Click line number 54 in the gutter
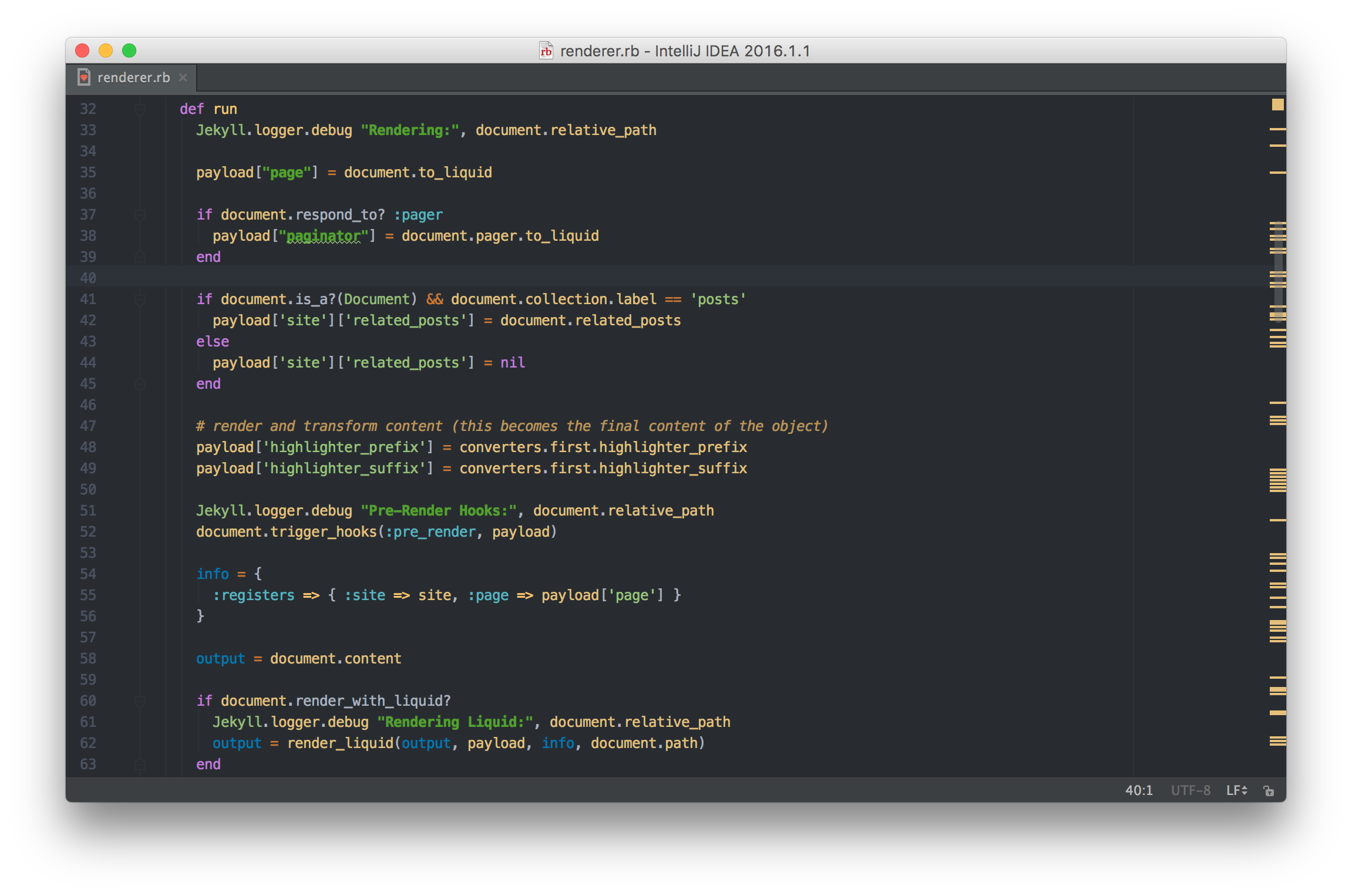Screen dimensions: 1352x896 (x=88, y=574)
